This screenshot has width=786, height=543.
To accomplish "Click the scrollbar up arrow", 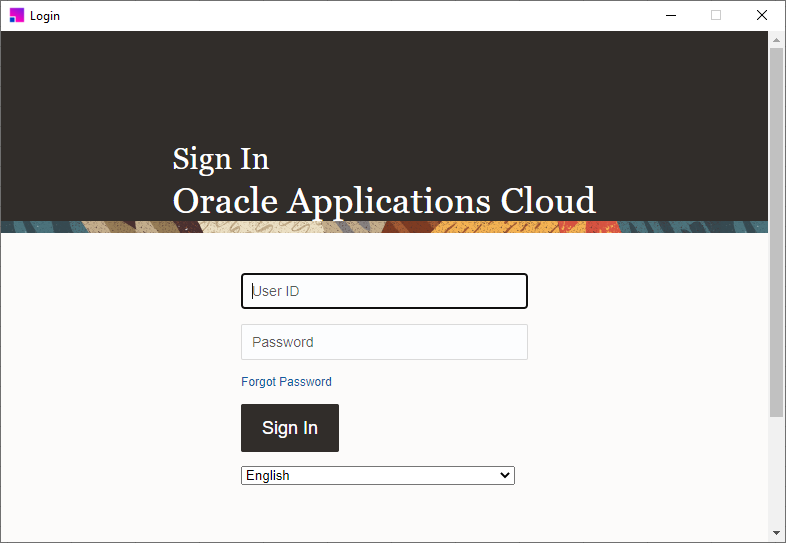I will click(x=777, y=39).
